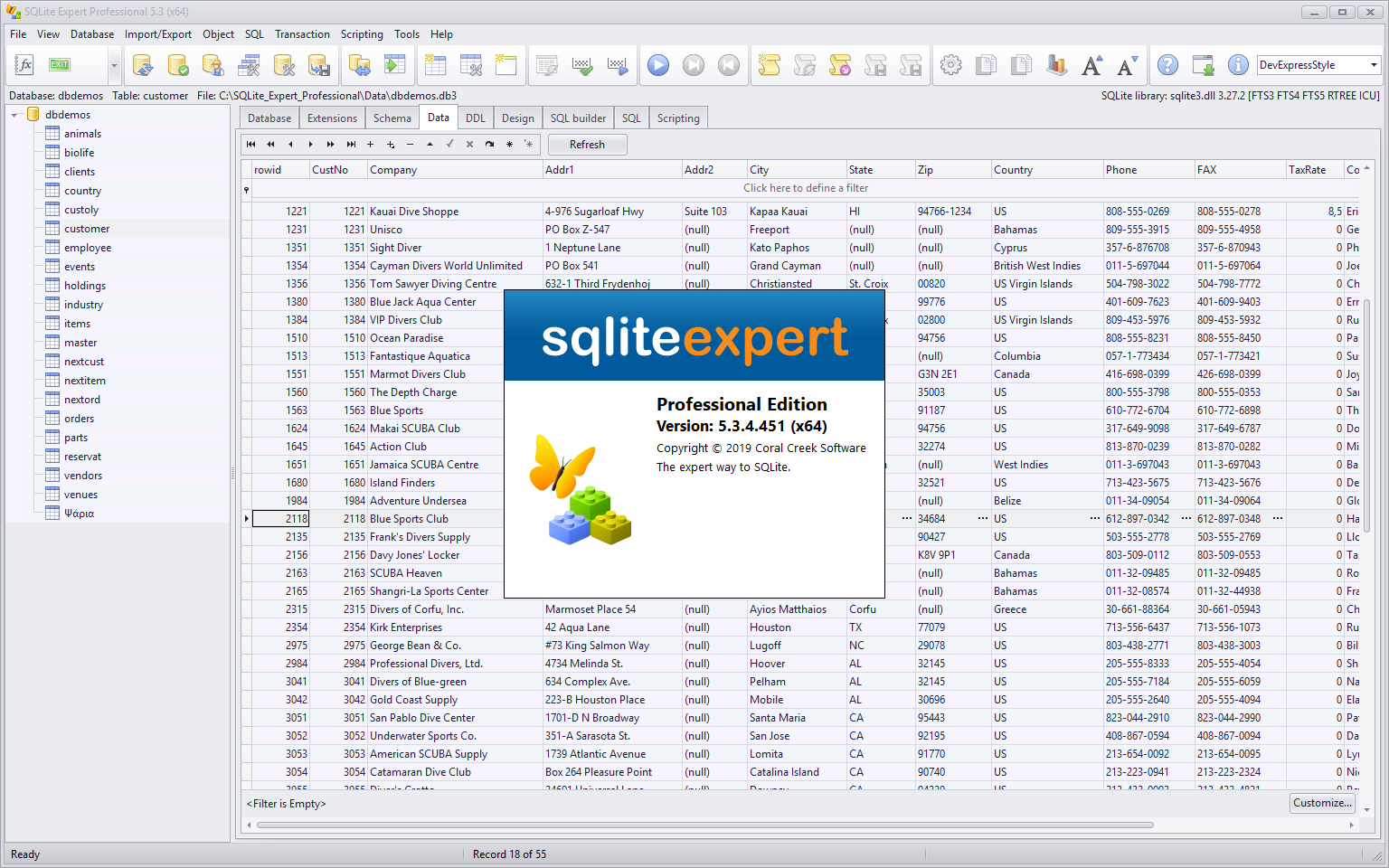Viewport: 1389px width, 868px height.
Task: Sort by the Country column header
Action: click(x=1047, y=170)
